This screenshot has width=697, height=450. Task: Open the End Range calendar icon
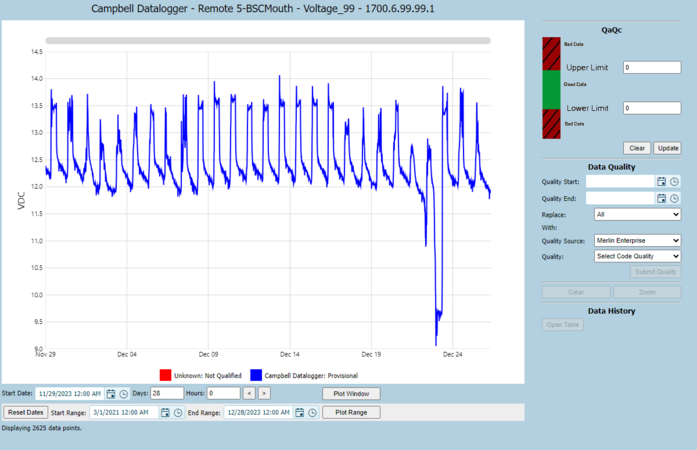click(x=300, y=413)
